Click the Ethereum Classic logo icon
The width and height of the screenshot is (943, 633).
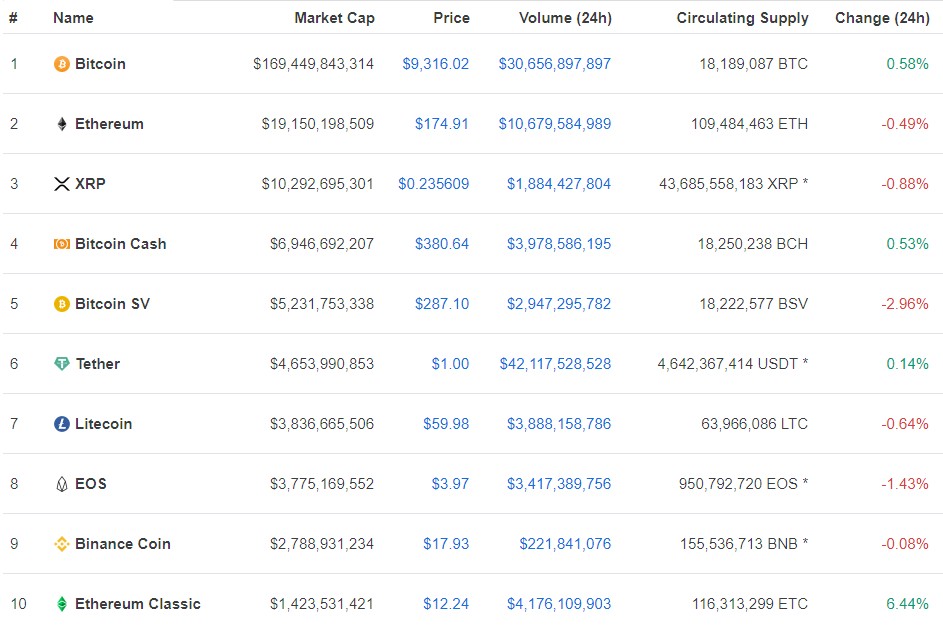pos(61,604)
